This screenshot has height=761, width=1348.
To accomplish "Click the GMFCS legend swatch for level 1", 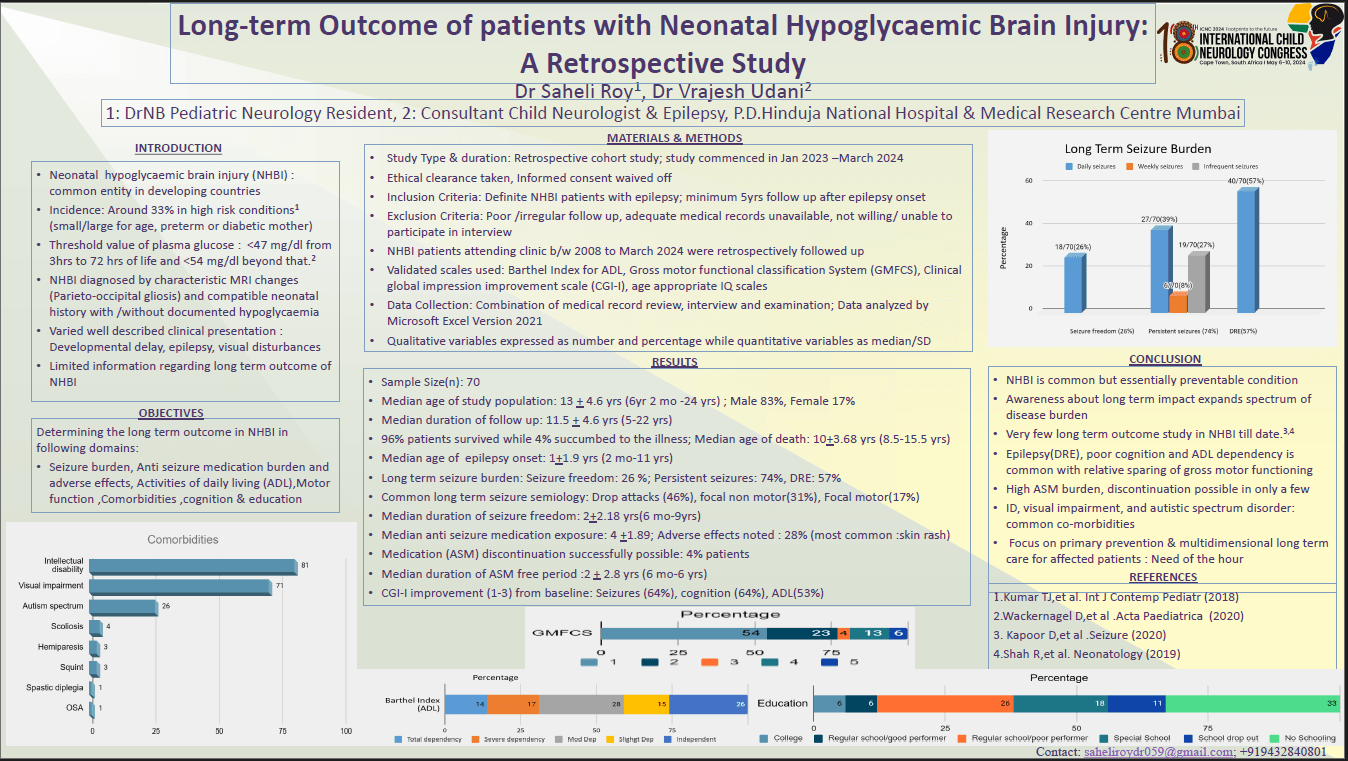I will (590, 661).
